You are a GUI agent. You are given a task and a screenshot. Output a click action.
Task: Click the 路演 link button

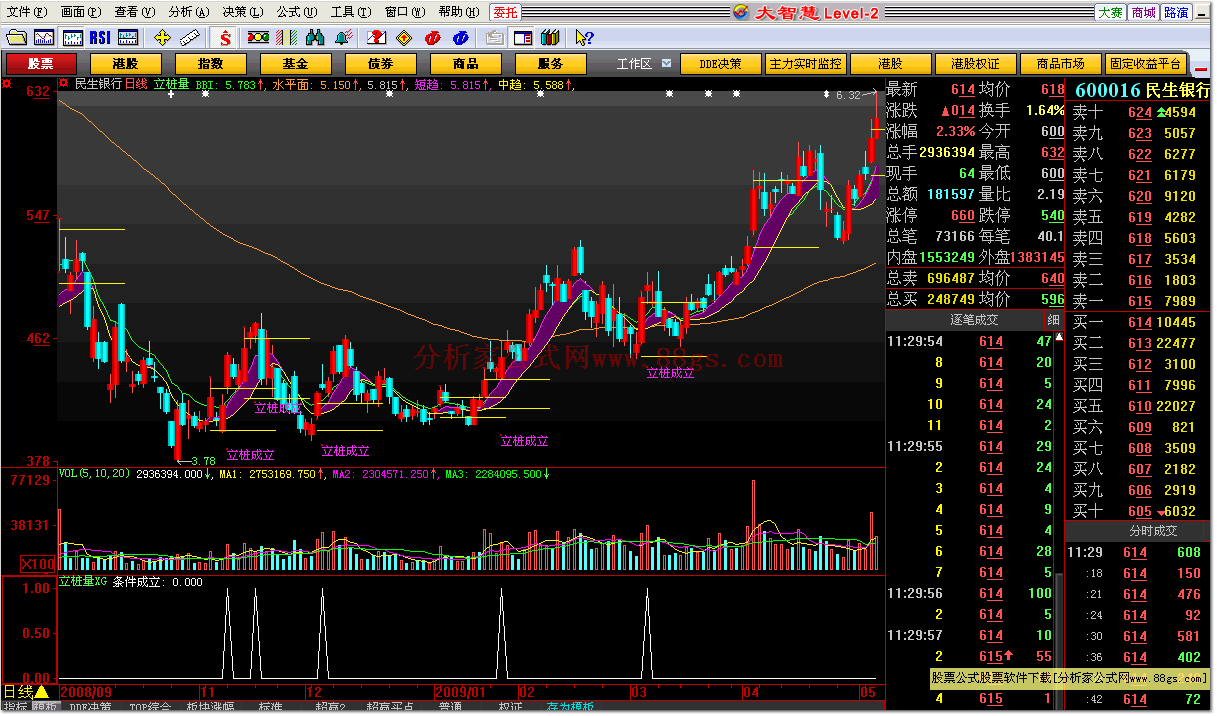[1177, 12]
